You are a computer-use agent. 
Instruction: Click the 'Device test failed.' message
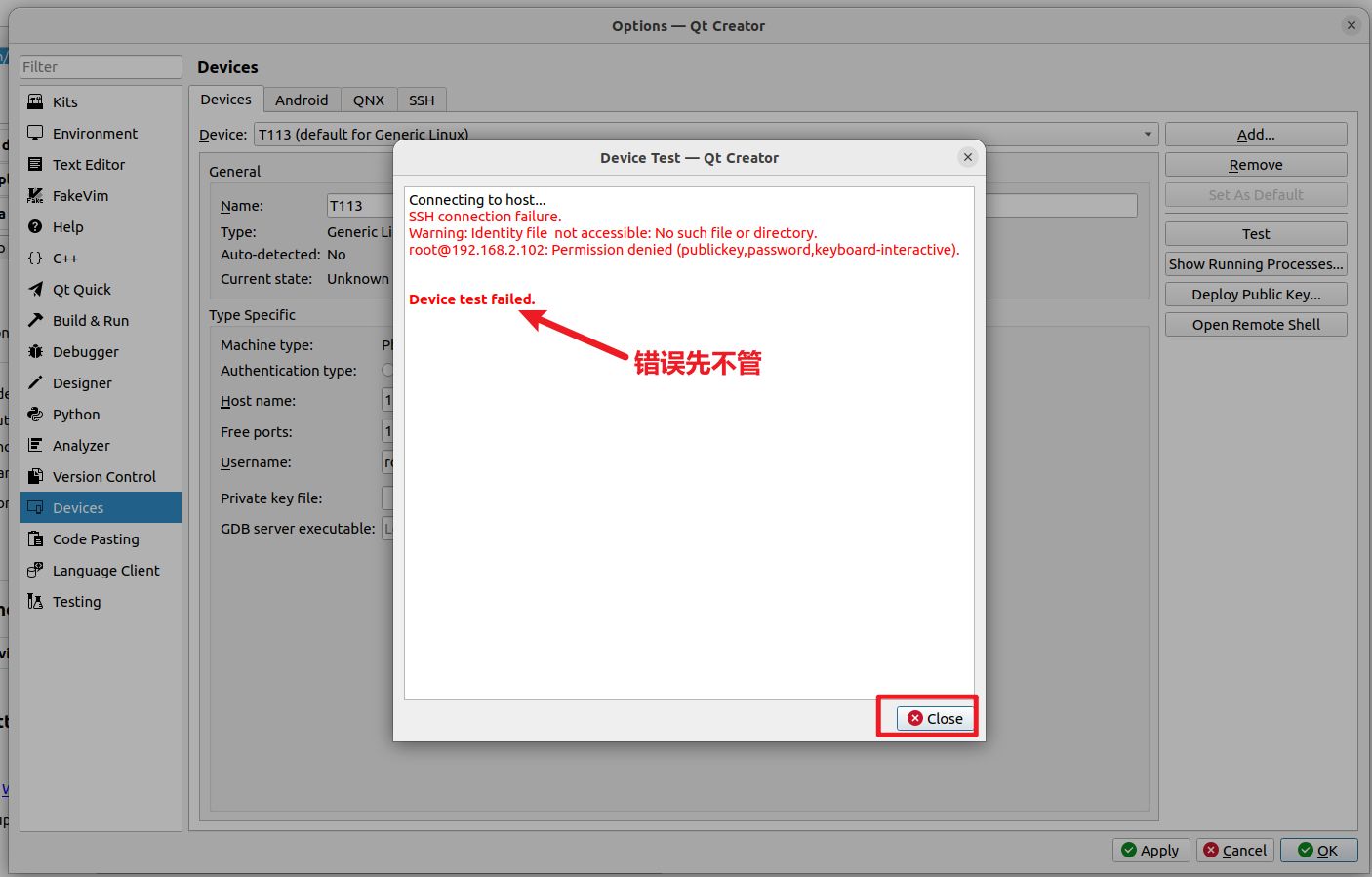(x=472, y=299)
